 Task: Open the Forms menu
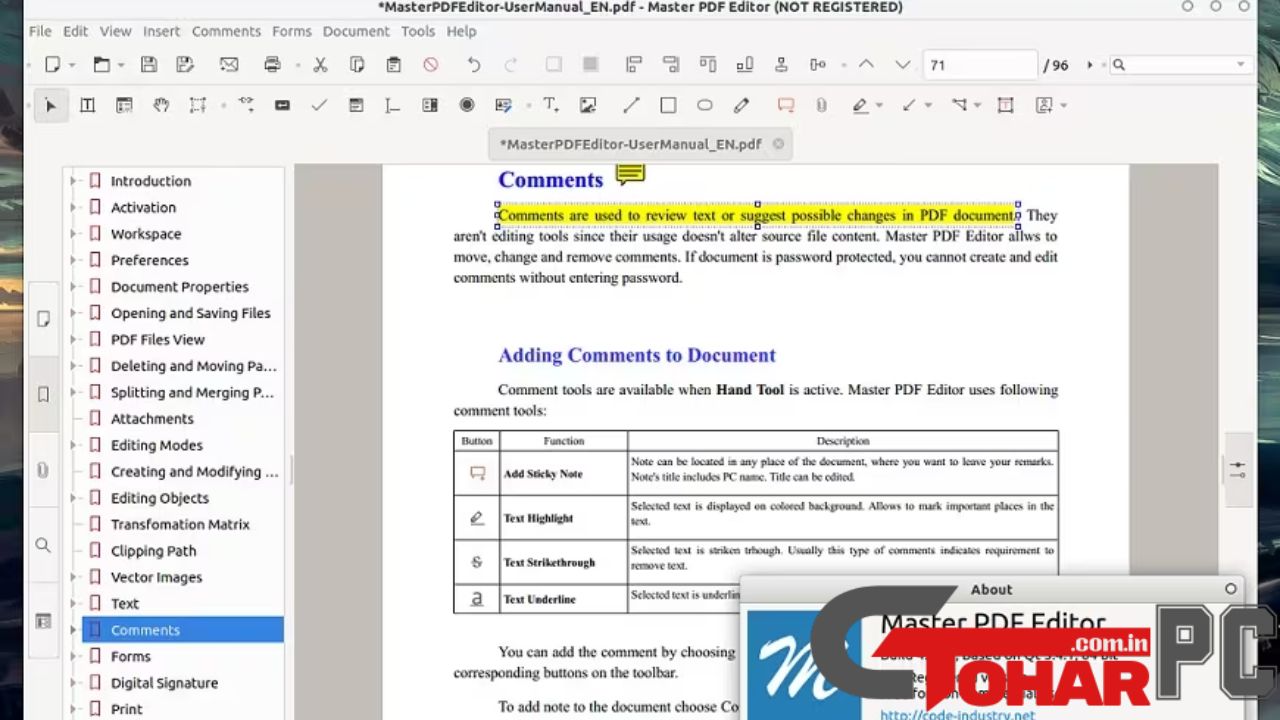click(x=292, y=31)
